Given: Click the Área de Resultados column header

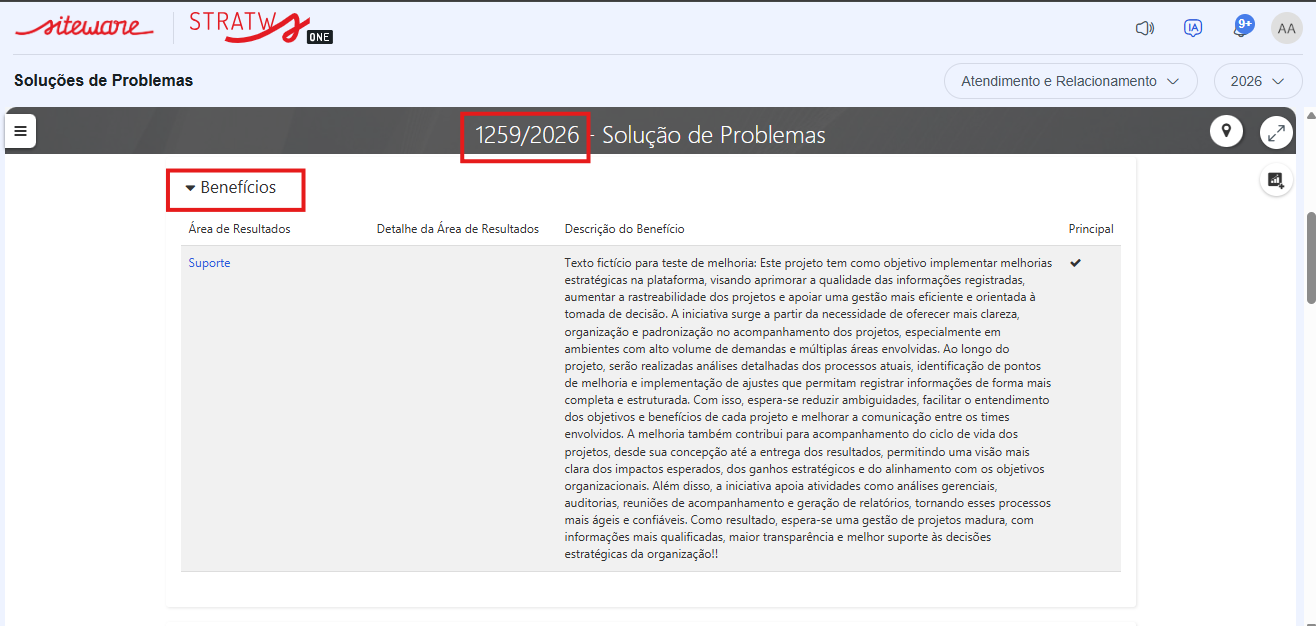Looking at the screenshot, I should point(239,229).
